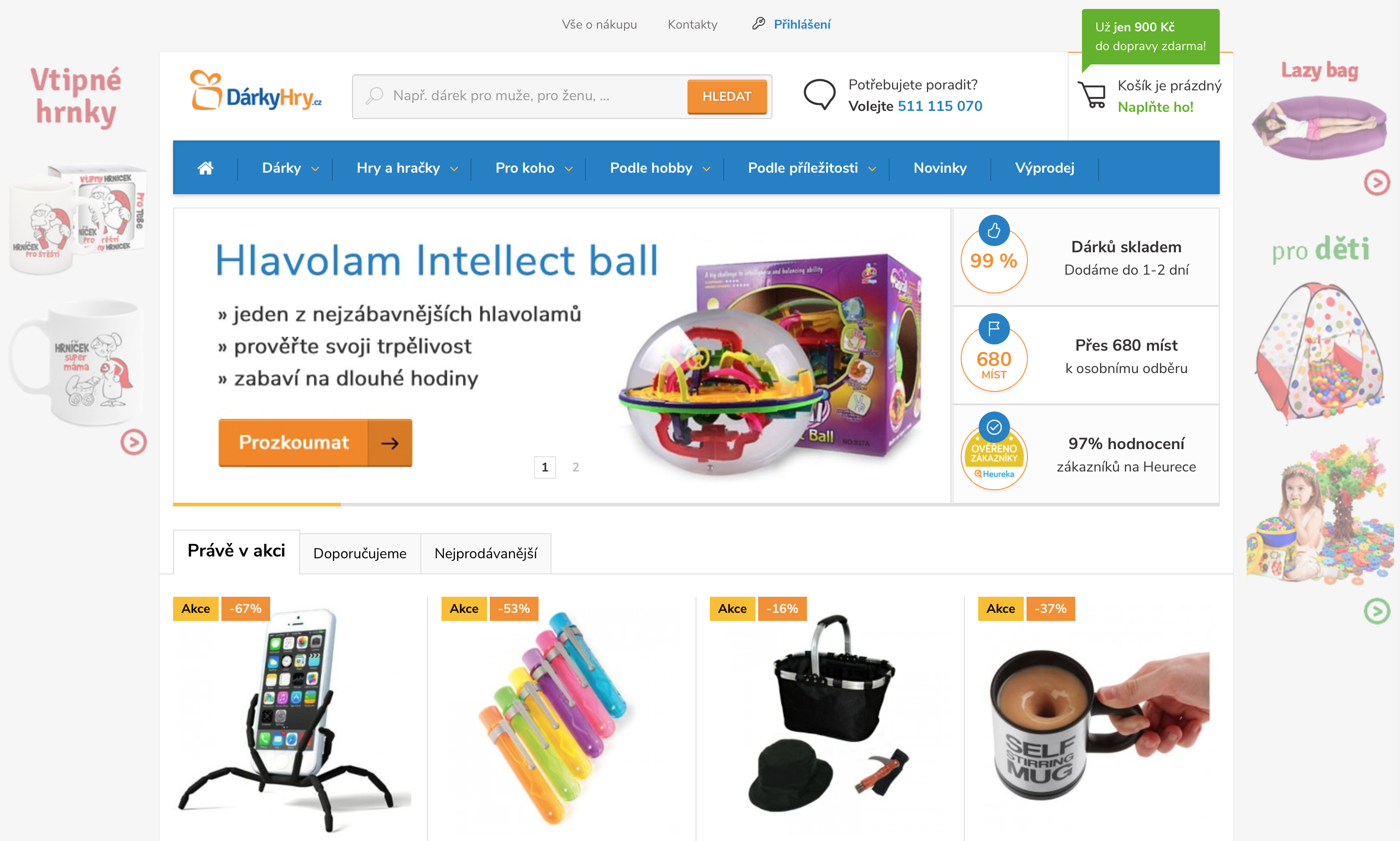Expand the Podle příležitosti dropdown
The image size is (1400, 841).
(811, 168)
